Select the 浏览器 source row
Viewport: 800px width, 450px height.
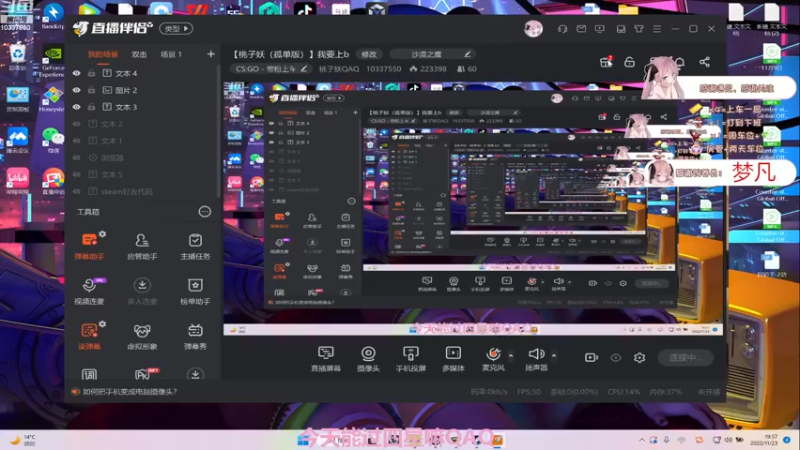(143, 158)
